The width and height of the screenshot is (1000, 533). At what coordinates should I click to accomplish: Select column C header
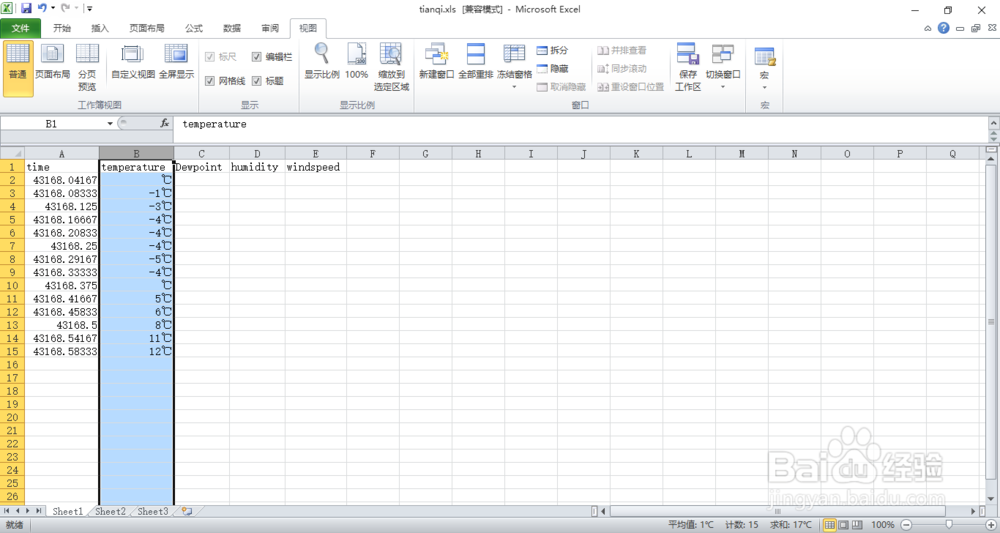pyautogui.click(x=202, y=154)
